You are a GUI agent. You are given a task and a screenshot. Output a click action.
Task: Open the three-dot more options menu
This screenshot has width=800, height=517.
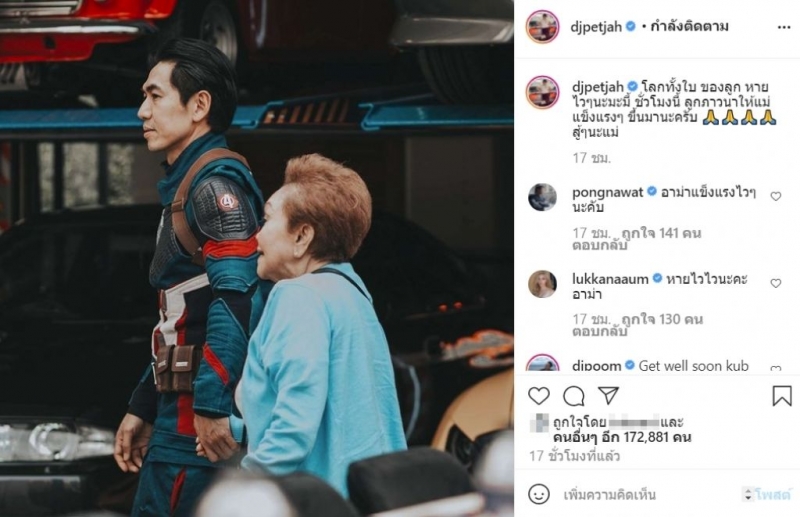point(784,27)
